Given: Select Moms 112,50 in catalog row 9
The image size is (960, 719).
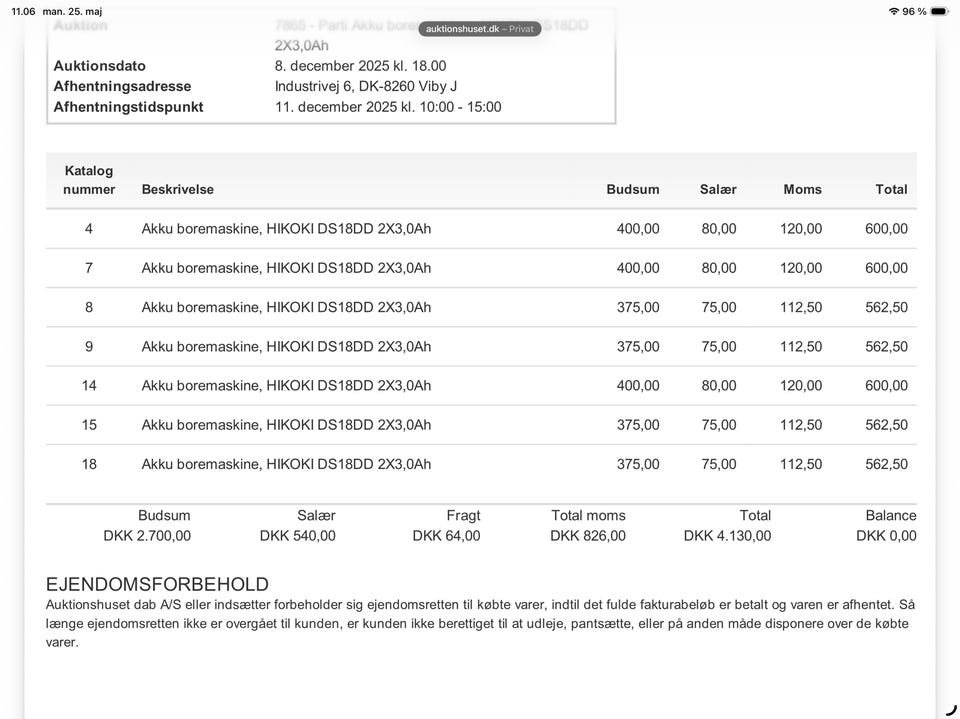Looking at the screenshot, I should pyautogui.click(x=801, y=346).
